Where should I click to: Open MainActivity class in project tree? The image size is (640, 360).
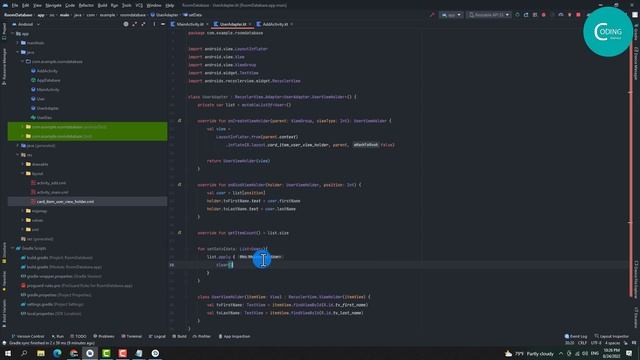click(45, 89)
